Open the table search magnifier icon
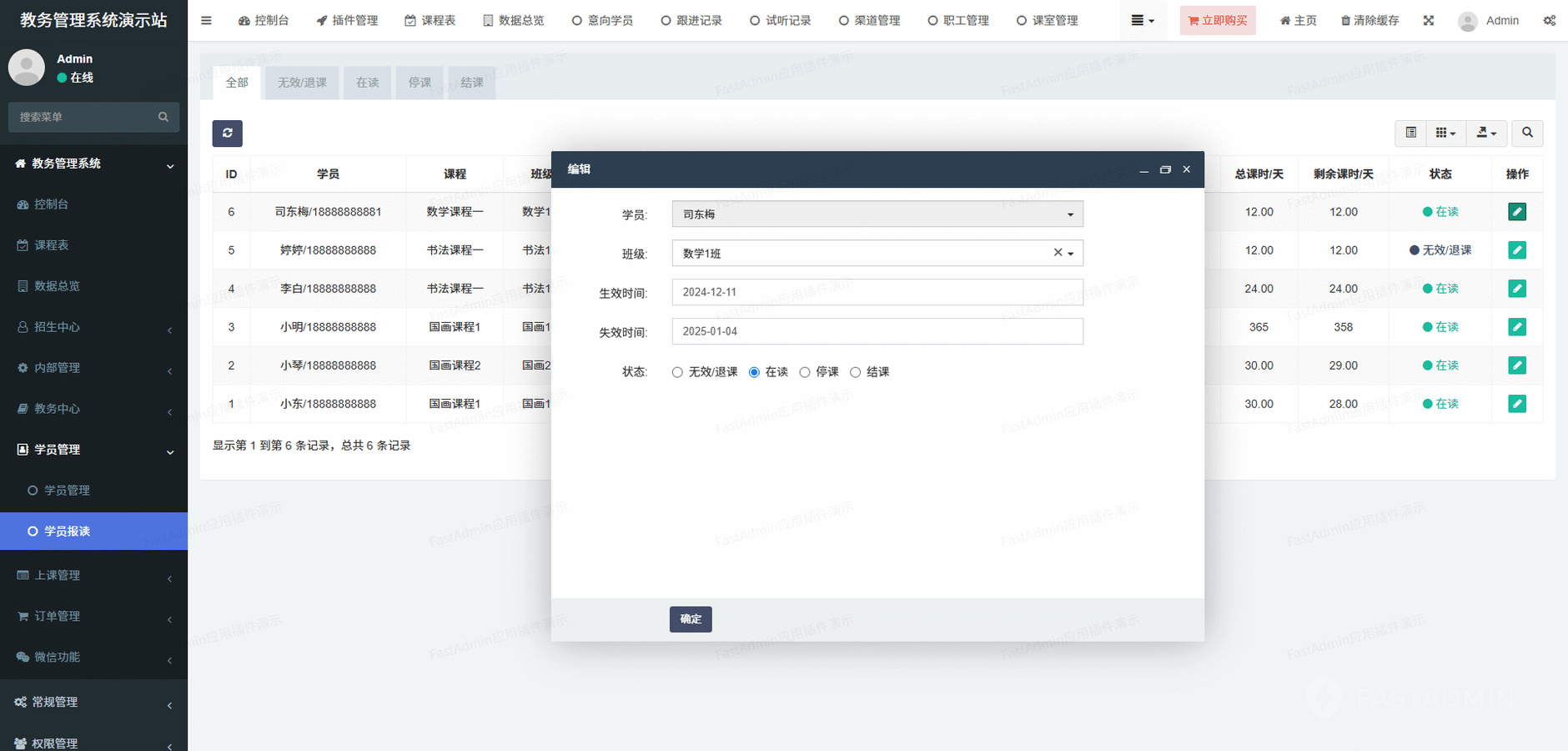The image size is (1568, 751). (1527, 133)
